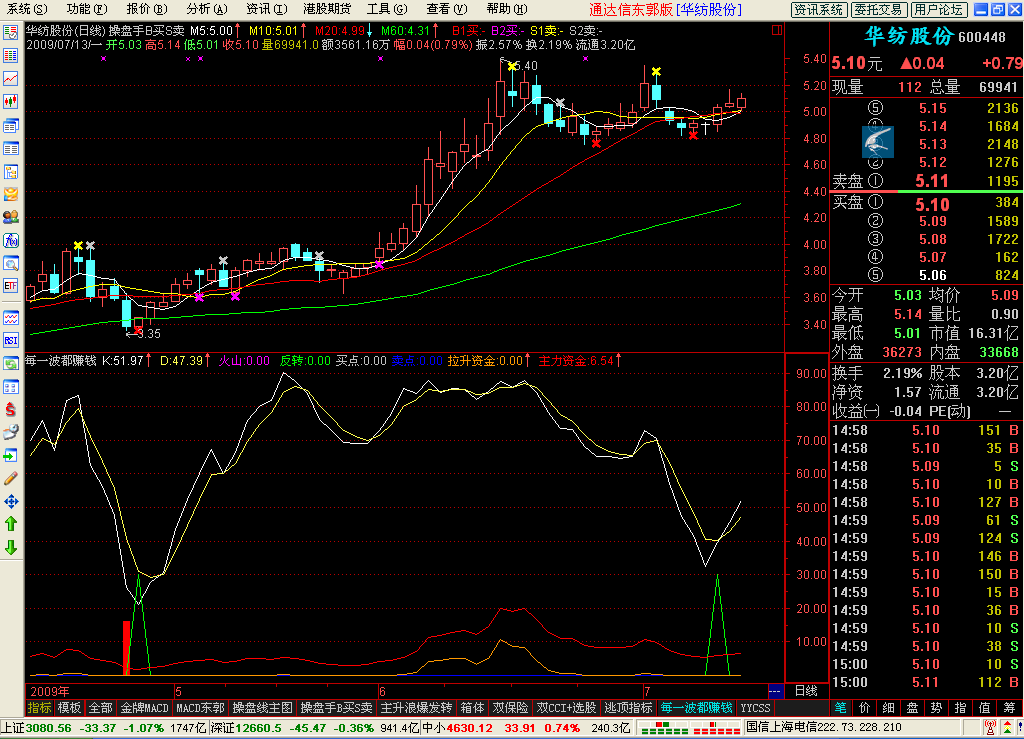
Task: Open the f(x) formula icon in sidebar
Action: point(10,240)
